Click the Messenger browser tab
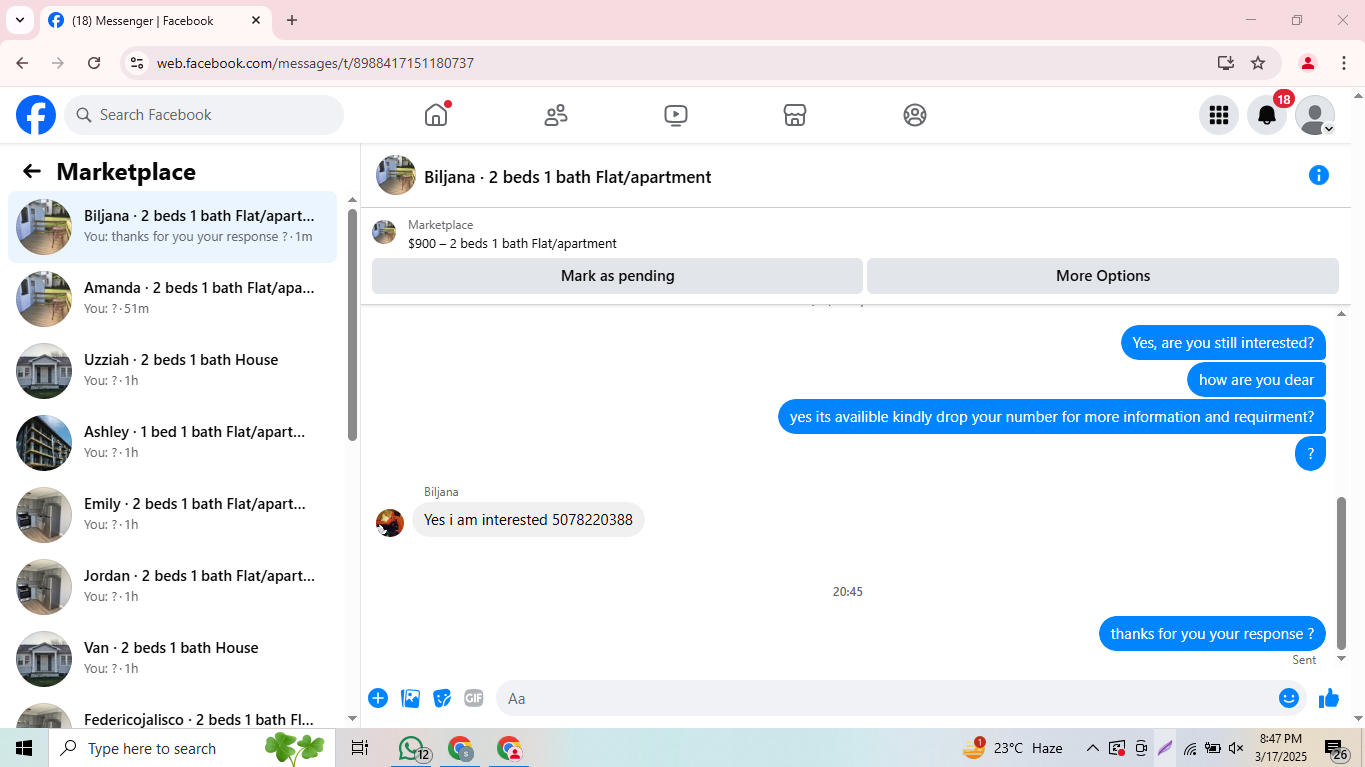The image size is (1365, 767). (x=154, y=20)
